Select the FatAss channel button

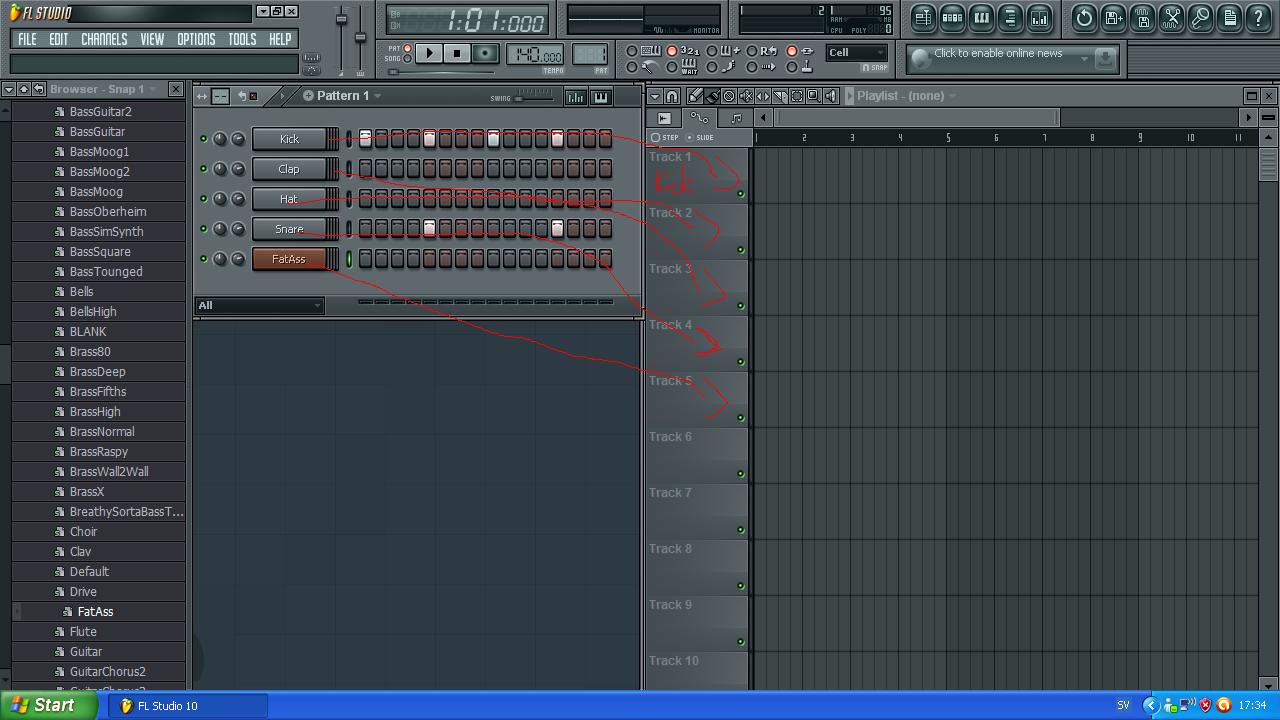click(x=289, y=259)
